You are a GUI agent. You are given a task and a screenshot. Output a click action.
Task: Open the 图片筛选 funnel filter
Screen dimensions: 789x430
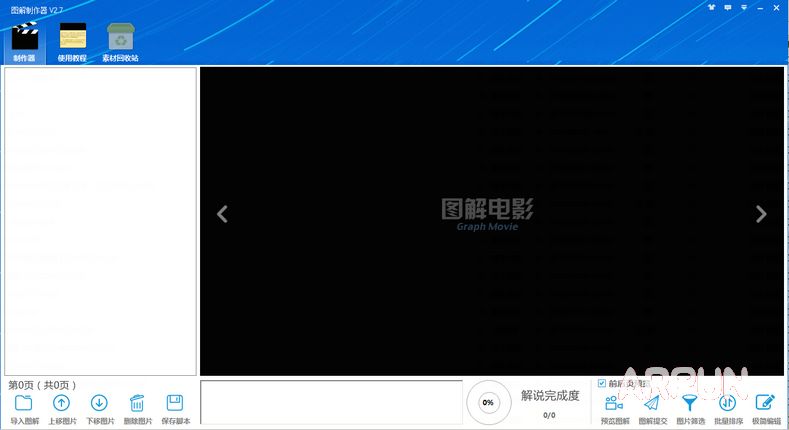(689, 403)
